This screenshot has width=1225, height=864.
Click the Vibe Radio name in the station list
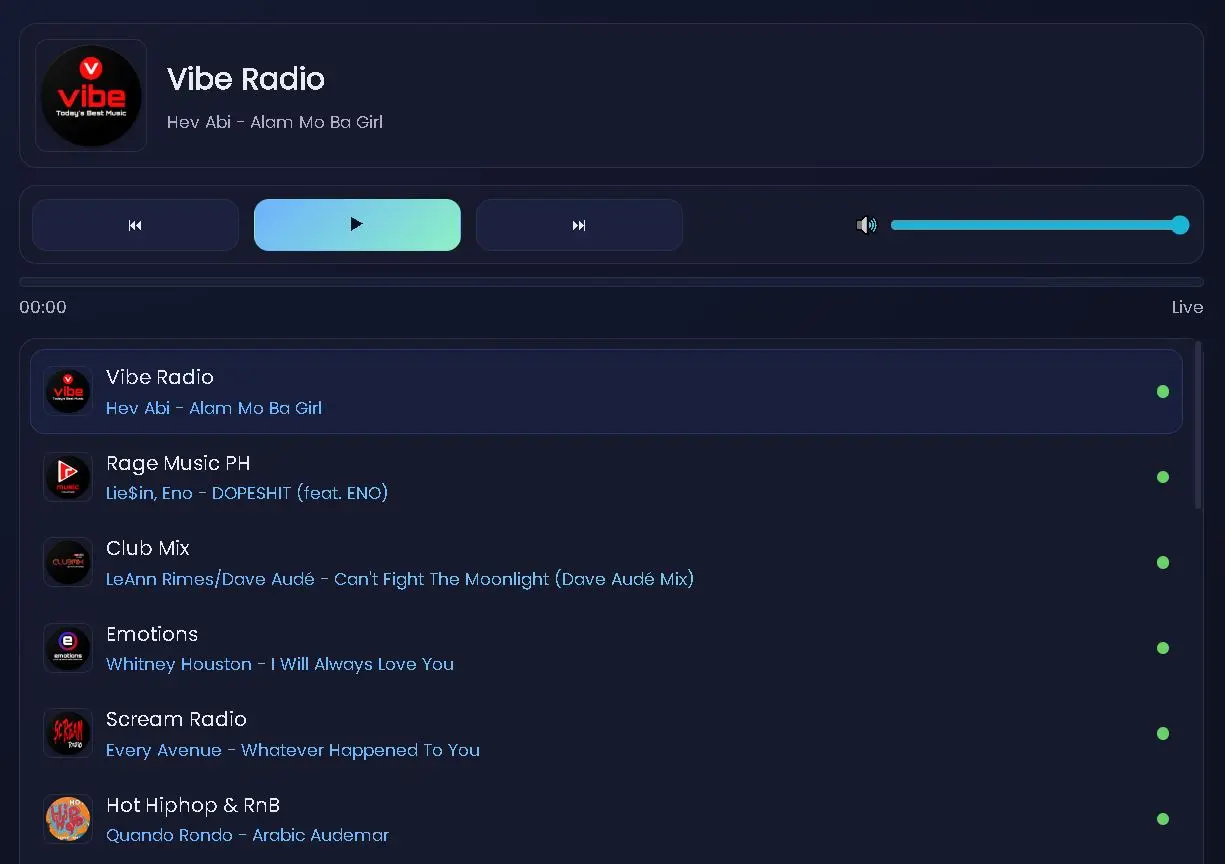coord(160,377)
